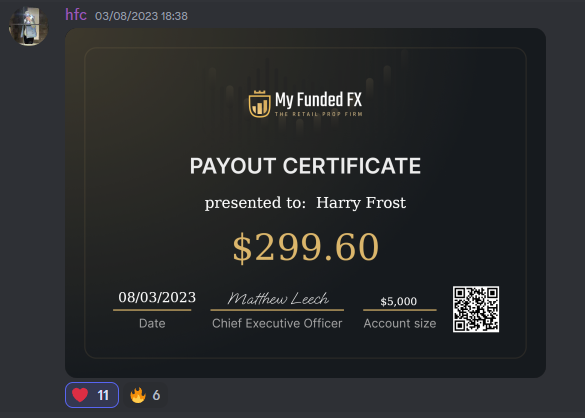The image size is (585, 418).
Task: Click the Chief Executive Officer label
Action: pos(277,323)
